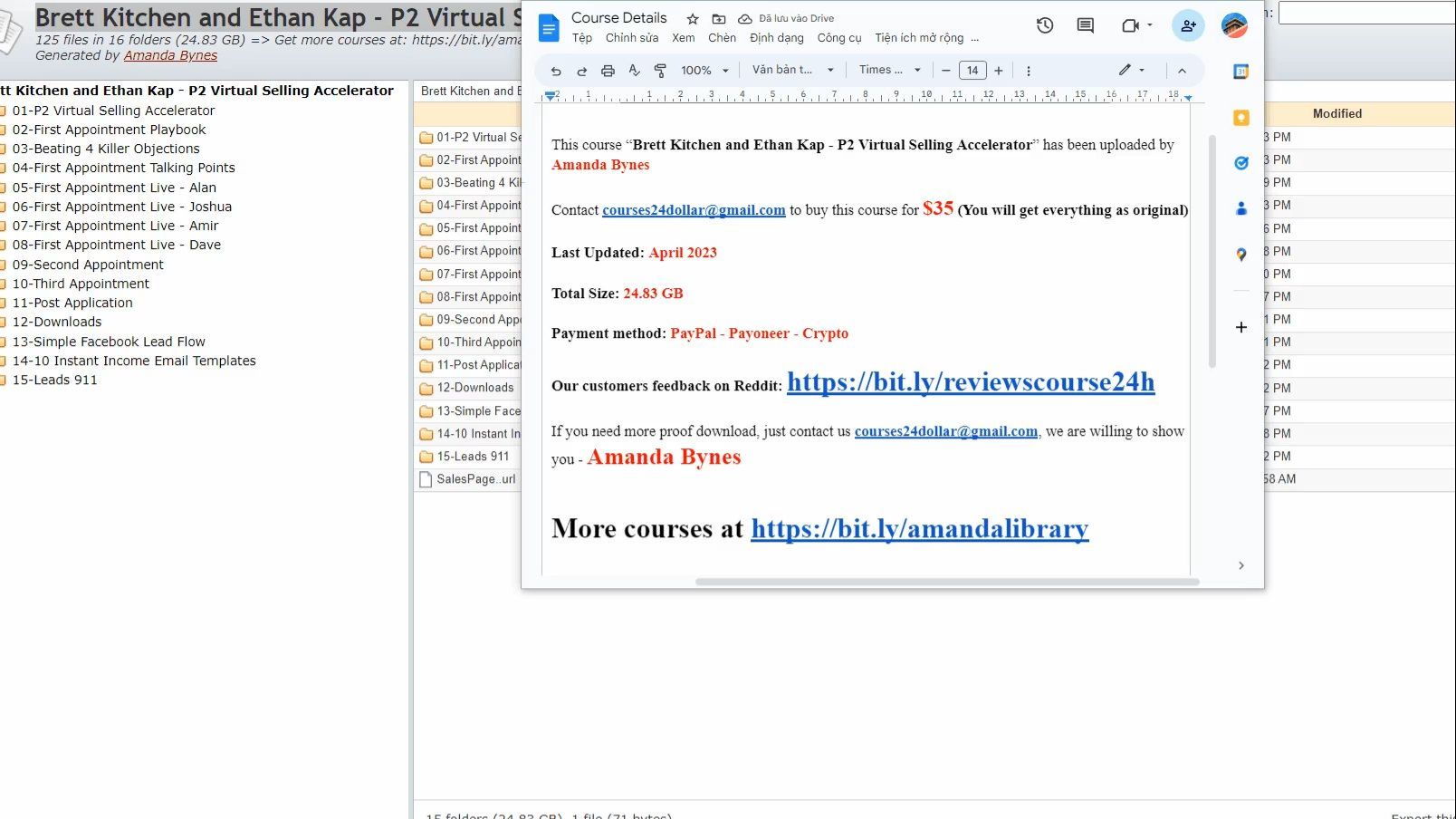
Task: Click the redo arrow in Docs toolbar
Action: click(x=581, y=71)
